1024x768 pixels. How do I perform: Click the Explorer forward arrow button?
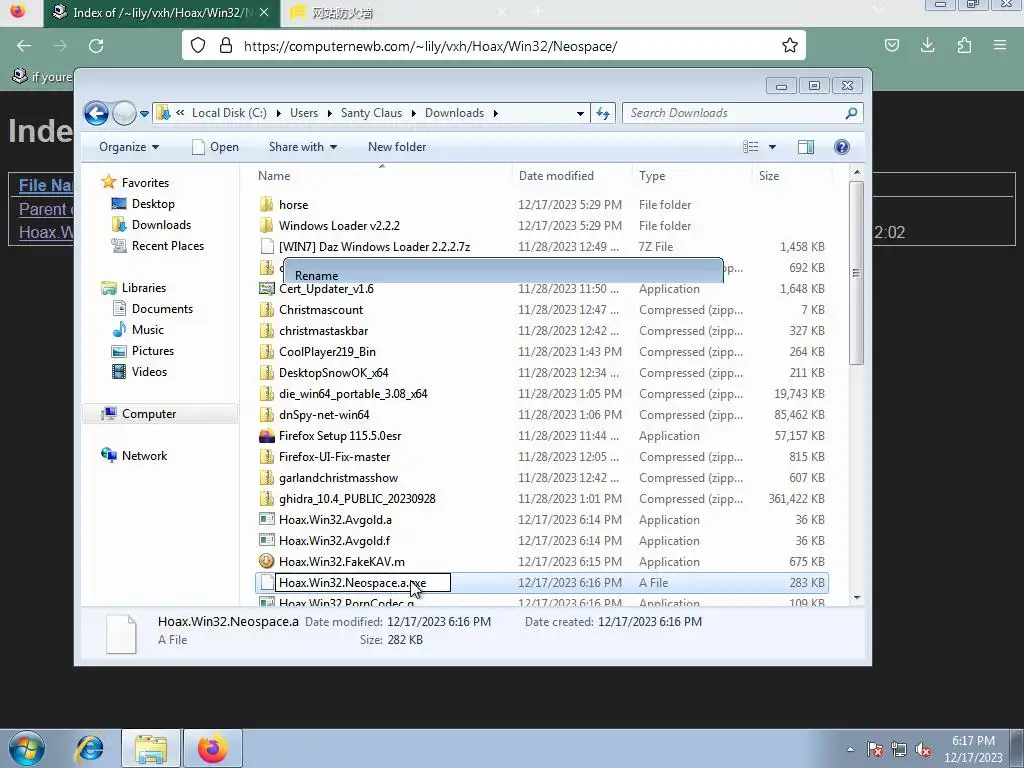tap(124, 114)
